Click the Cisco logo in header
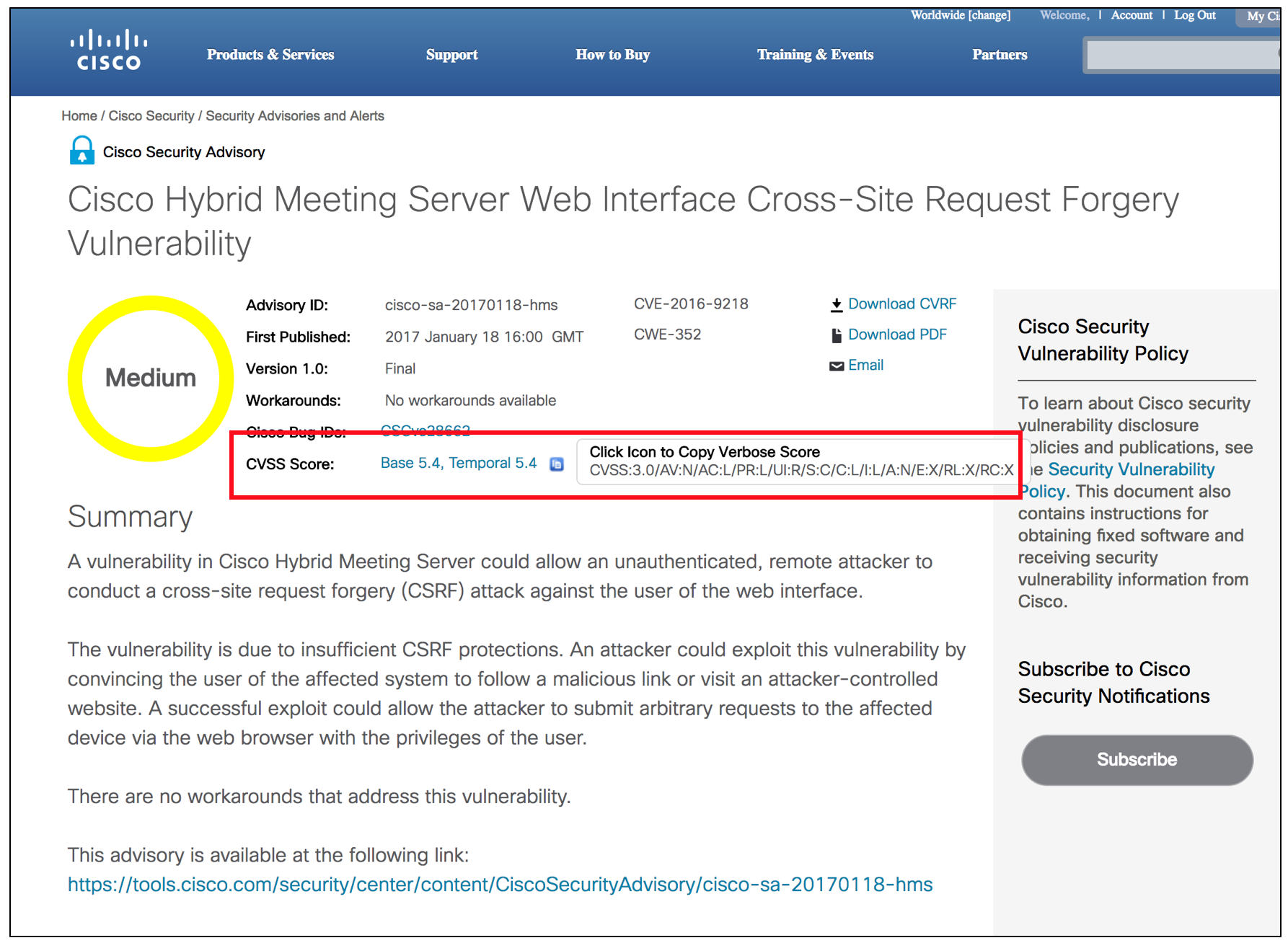1288x943 pixels. tap(109, 50)
